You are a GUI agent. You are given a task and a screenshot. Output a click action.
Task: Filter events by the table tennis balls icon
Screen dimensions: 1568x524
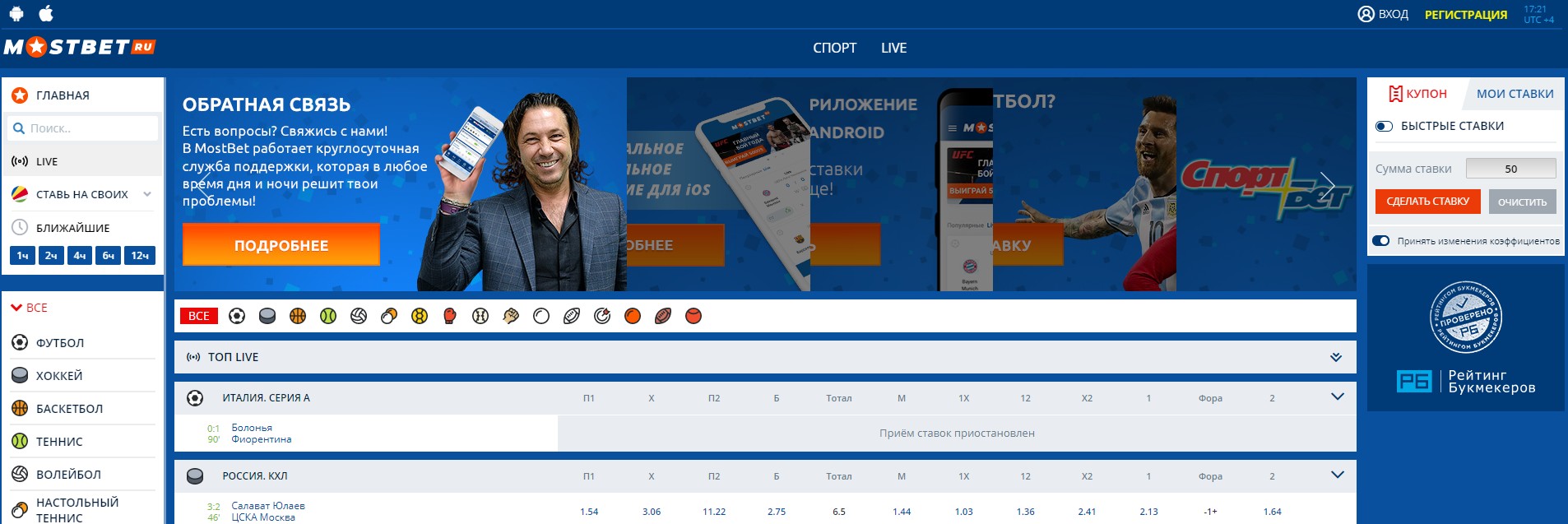(x=389, y=316)
